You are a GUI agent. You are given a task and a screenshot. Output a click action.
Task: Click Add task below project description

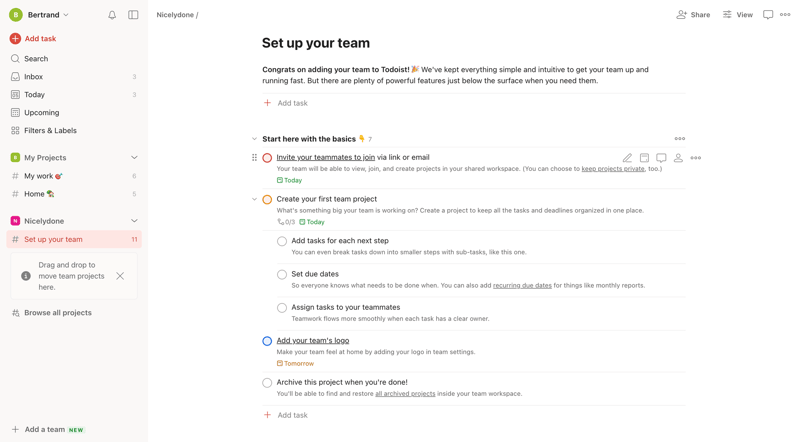pyautogui.click(x=286, y=103)
